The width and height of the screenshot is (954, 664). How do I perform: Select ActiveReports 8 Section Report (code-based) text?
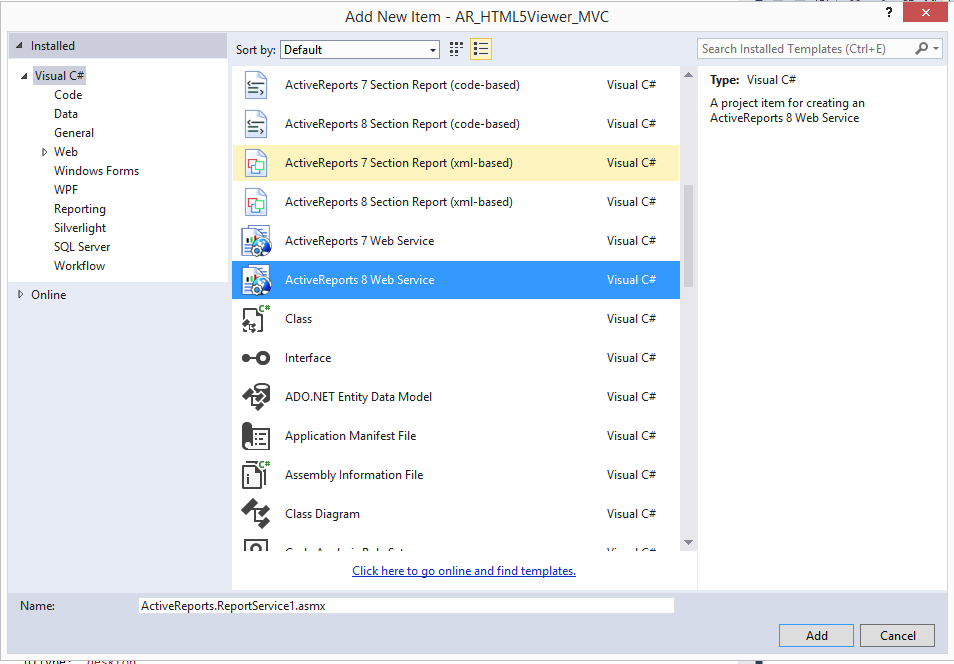(x=402, y=124)
